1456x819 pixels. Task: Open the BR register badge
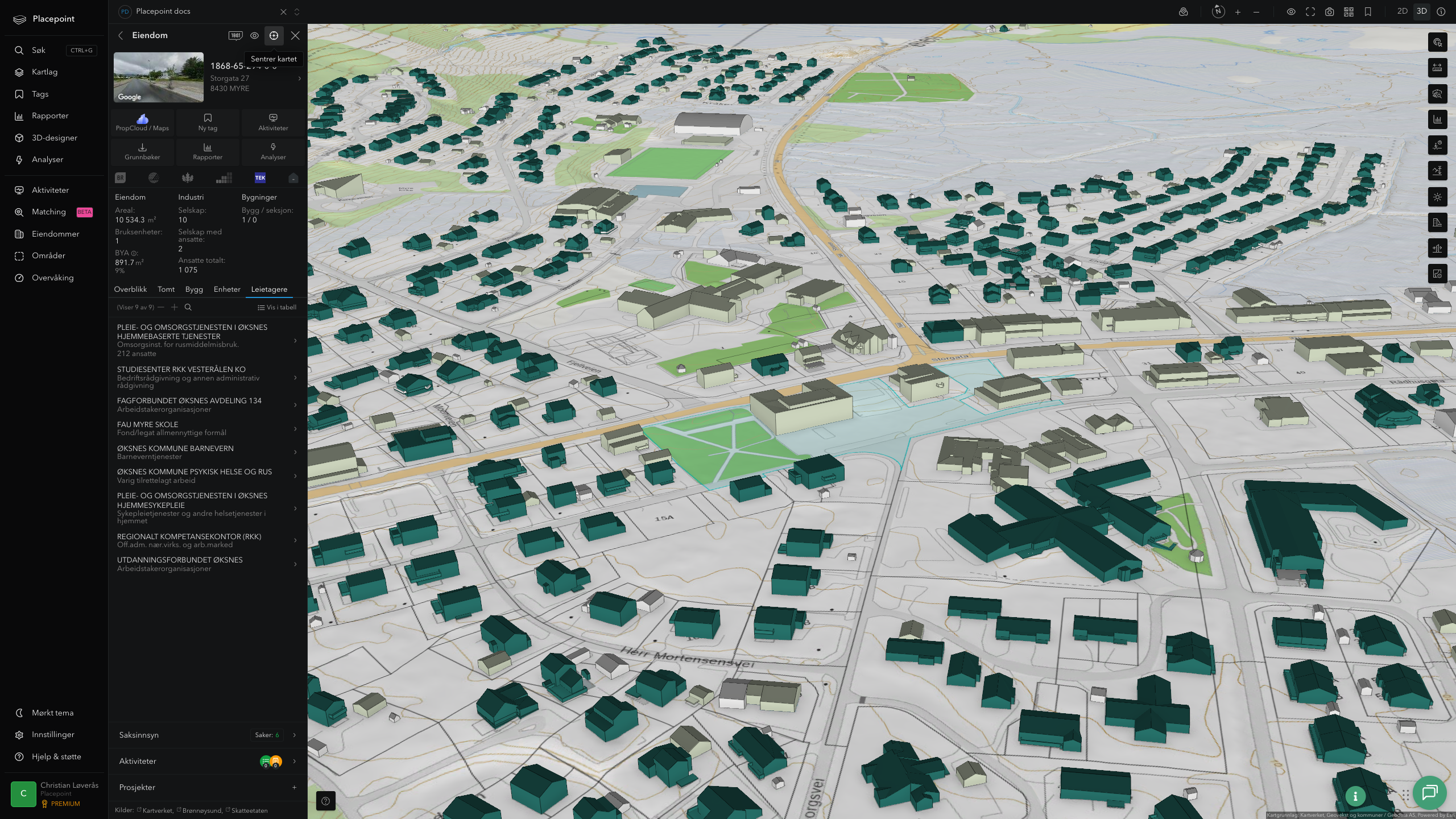coord(120,178)
